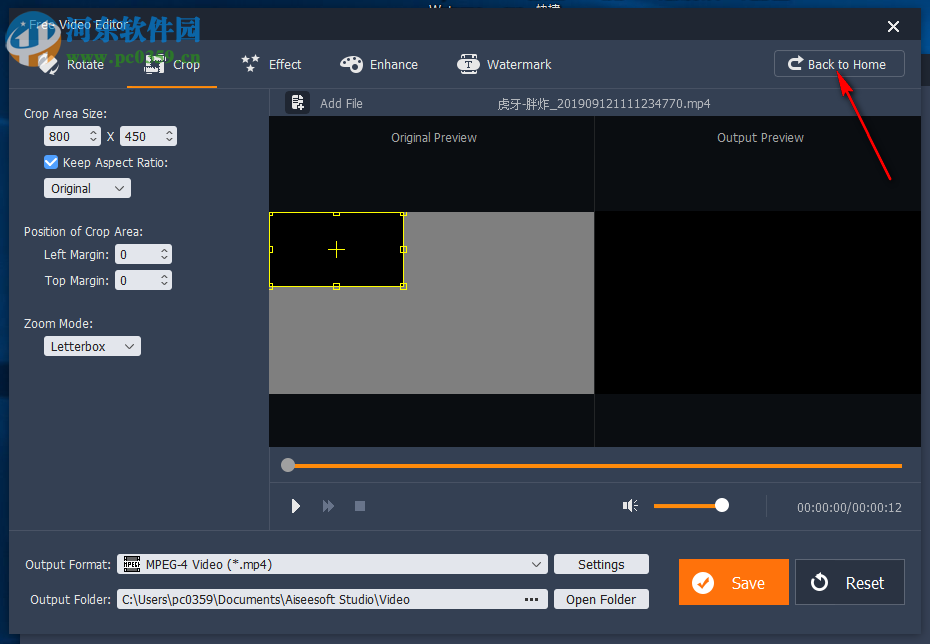Adjust the volume slider

tap(721, 505)
